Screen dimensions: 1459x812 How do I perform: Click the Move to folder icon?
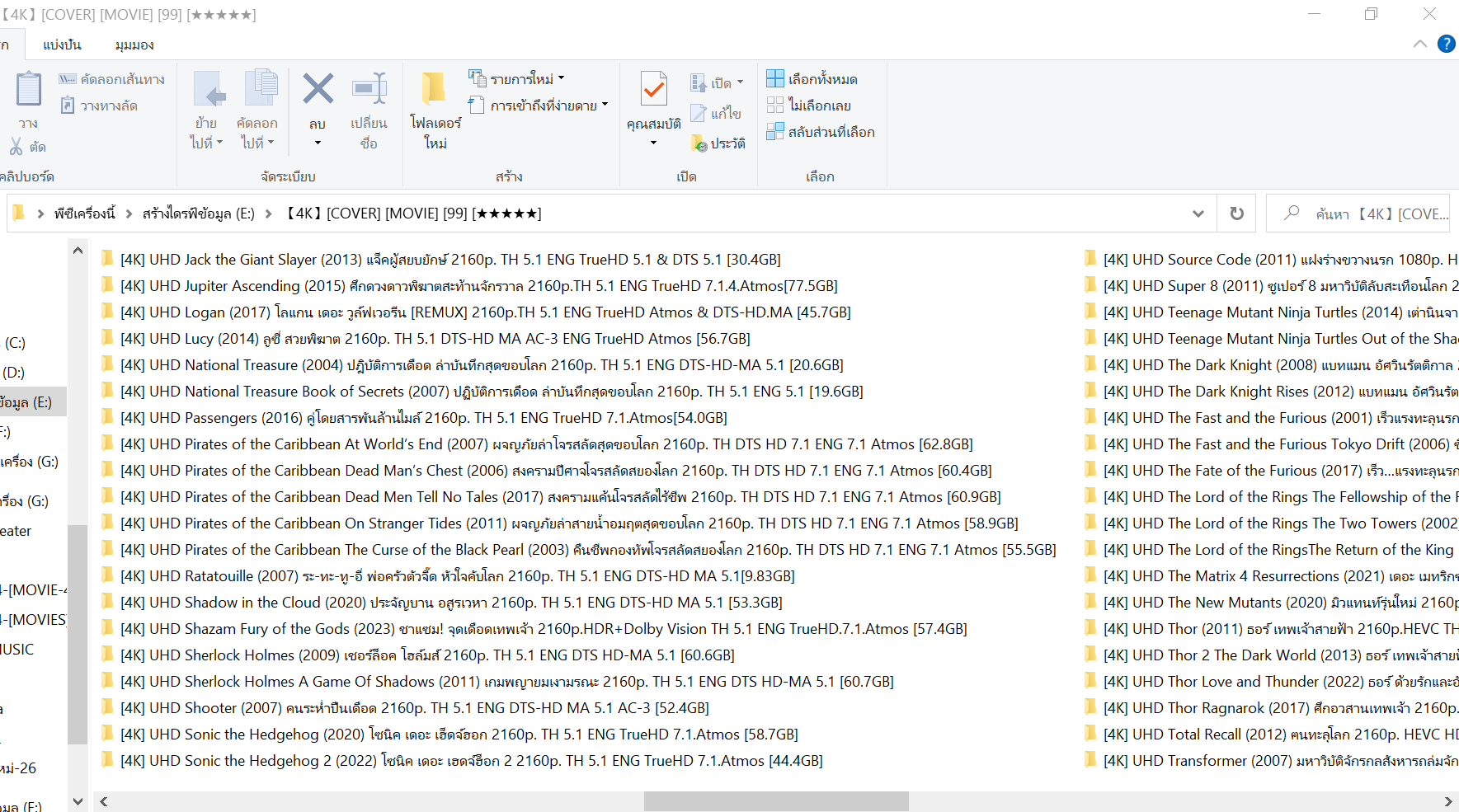click(209, 89)
